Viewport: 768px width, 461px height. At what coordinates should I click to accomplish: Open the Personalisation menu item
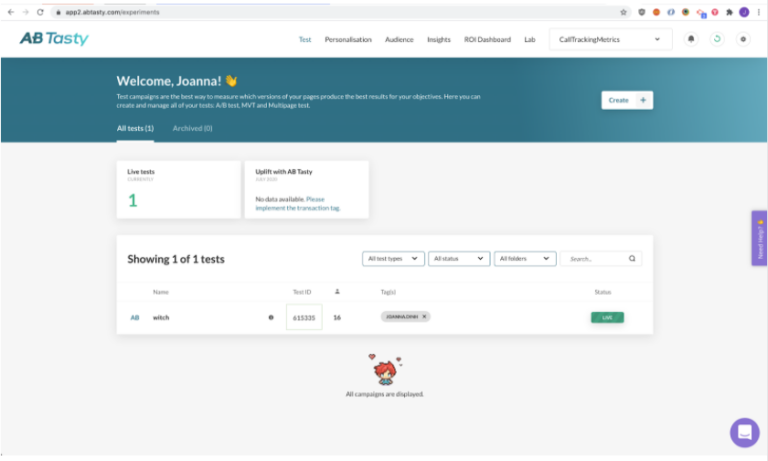[x=348, y=39]
